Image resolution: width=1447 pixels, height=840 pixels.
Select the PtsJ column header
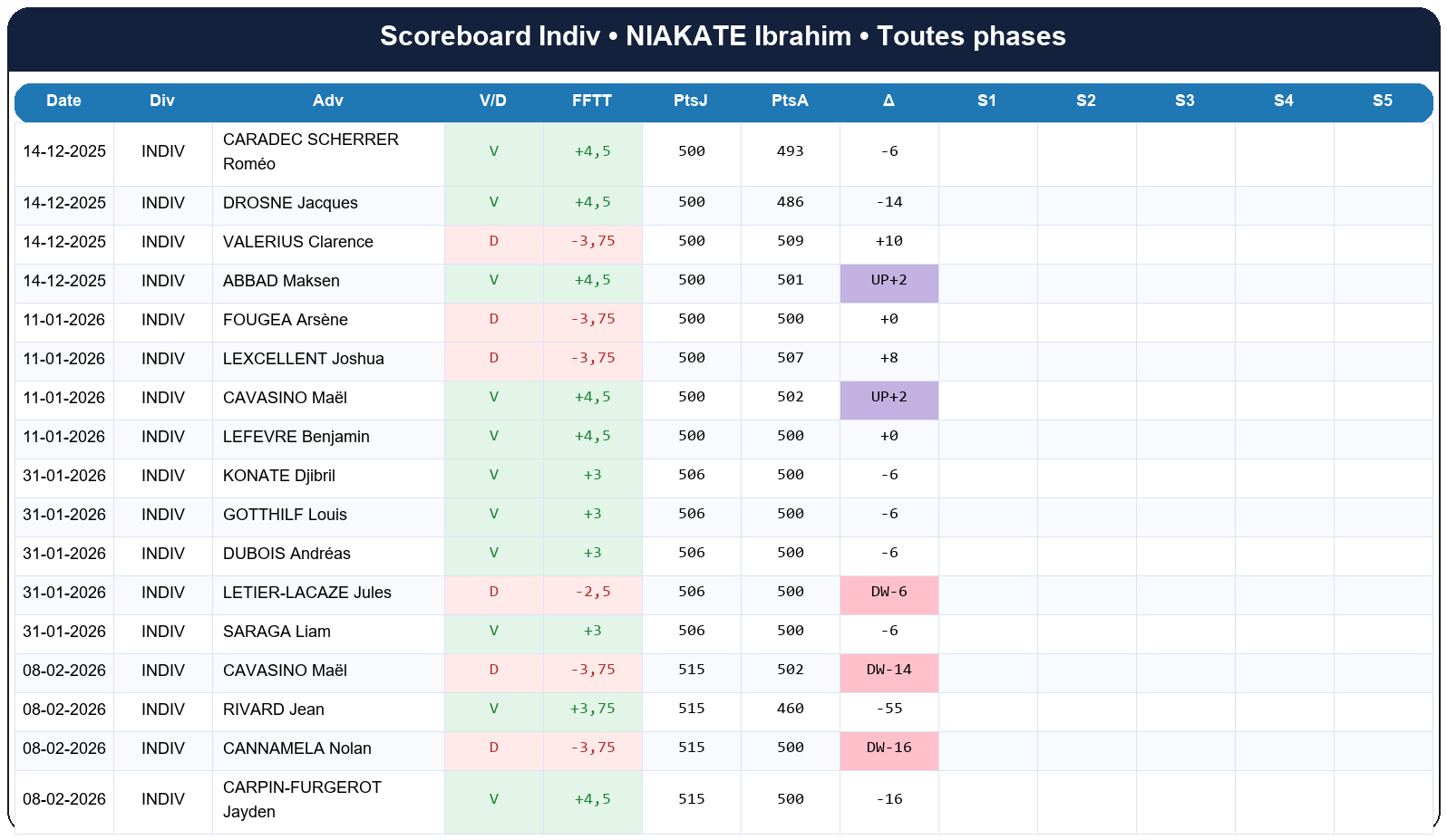[691, 101]
